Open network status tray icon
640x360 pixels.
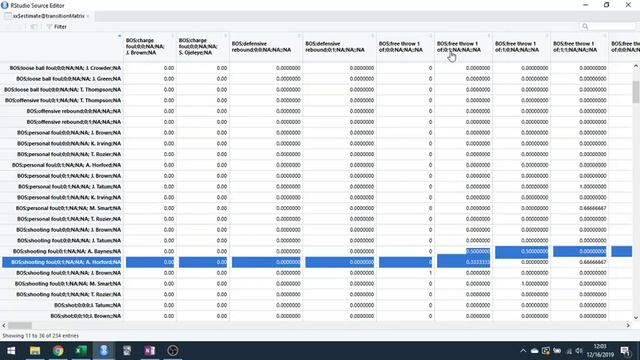tap(569, 351)
